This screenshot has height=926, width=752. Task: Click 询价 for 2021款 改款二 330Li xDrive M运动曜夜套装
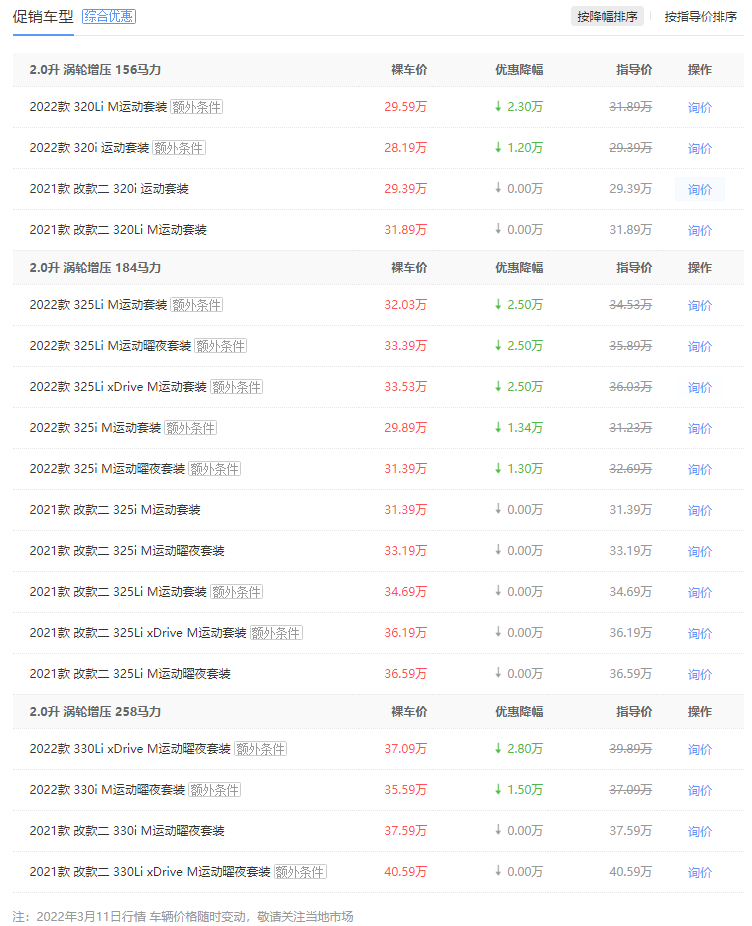700,872
